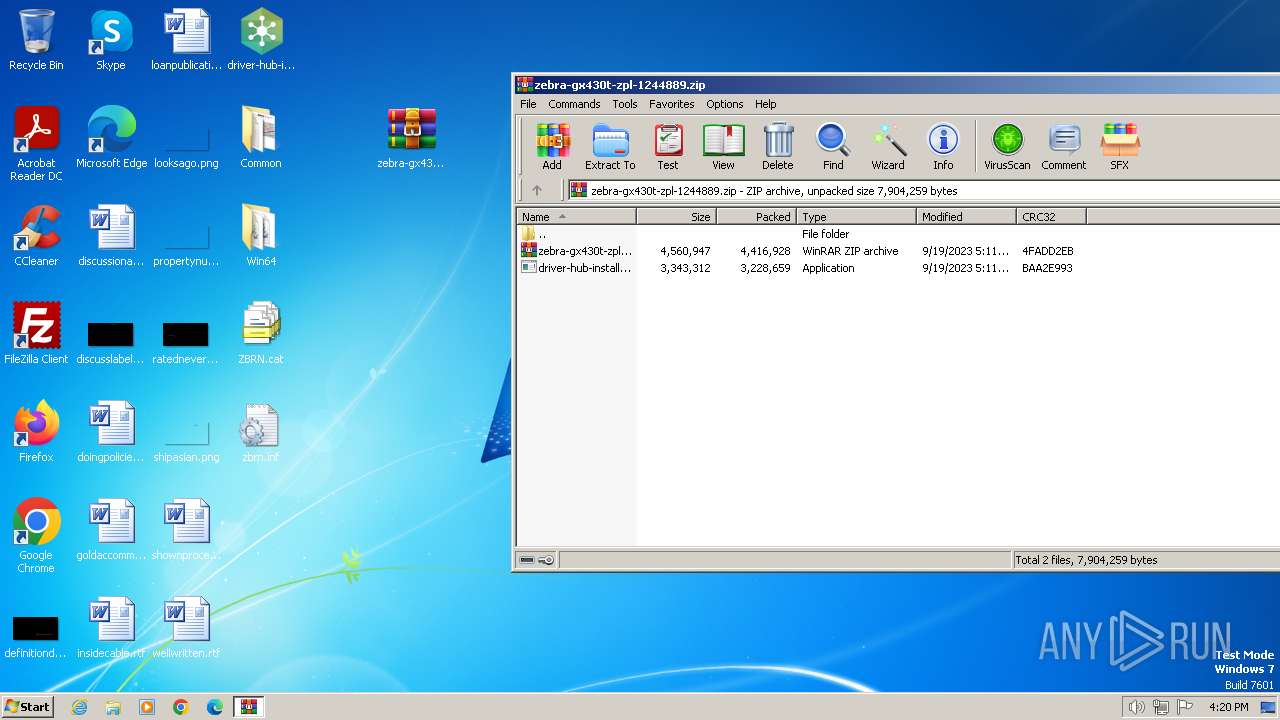Sort by the Packed column header
This screenshot has width=1280, height=720.
[x=756, y=216]
